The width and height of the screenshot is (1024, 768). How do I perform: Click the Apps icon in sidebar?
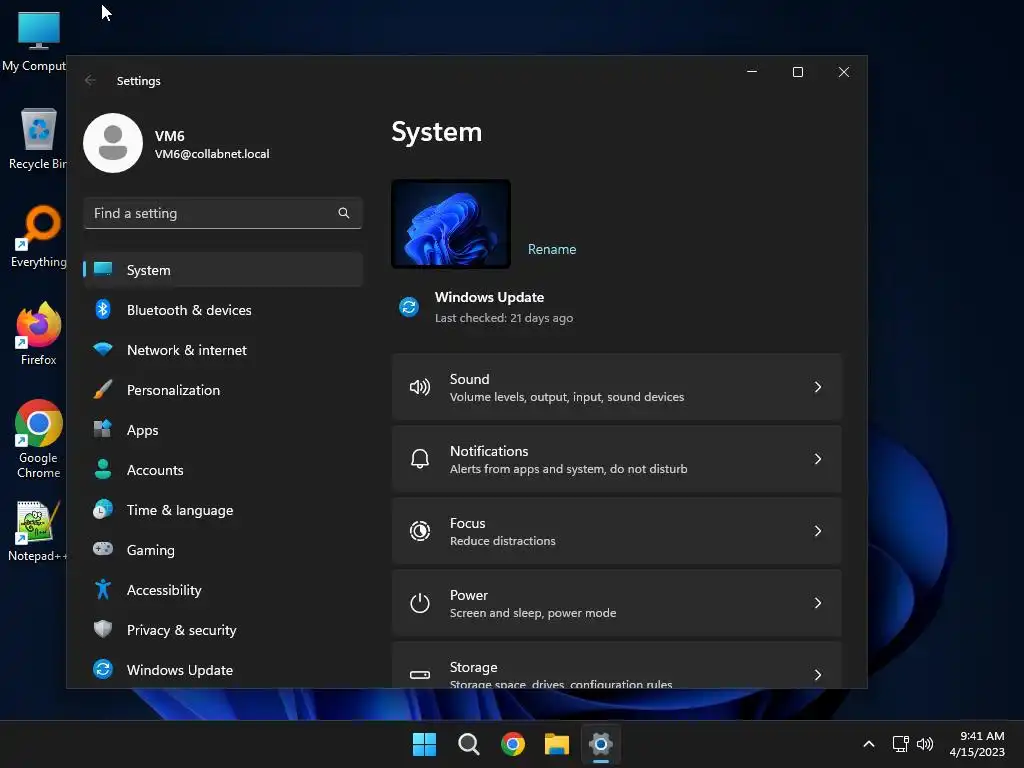coord(103,429)
